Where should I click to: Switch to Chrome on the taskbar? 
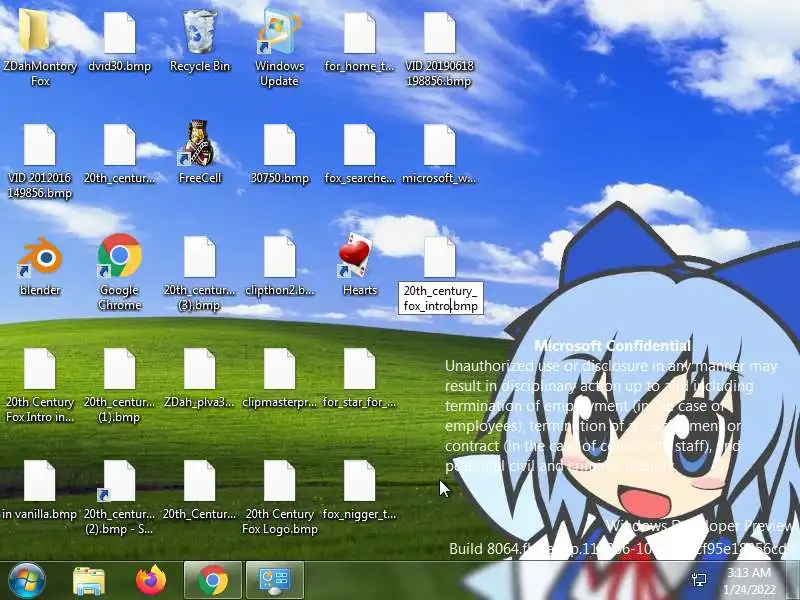(x=213, y=580)
